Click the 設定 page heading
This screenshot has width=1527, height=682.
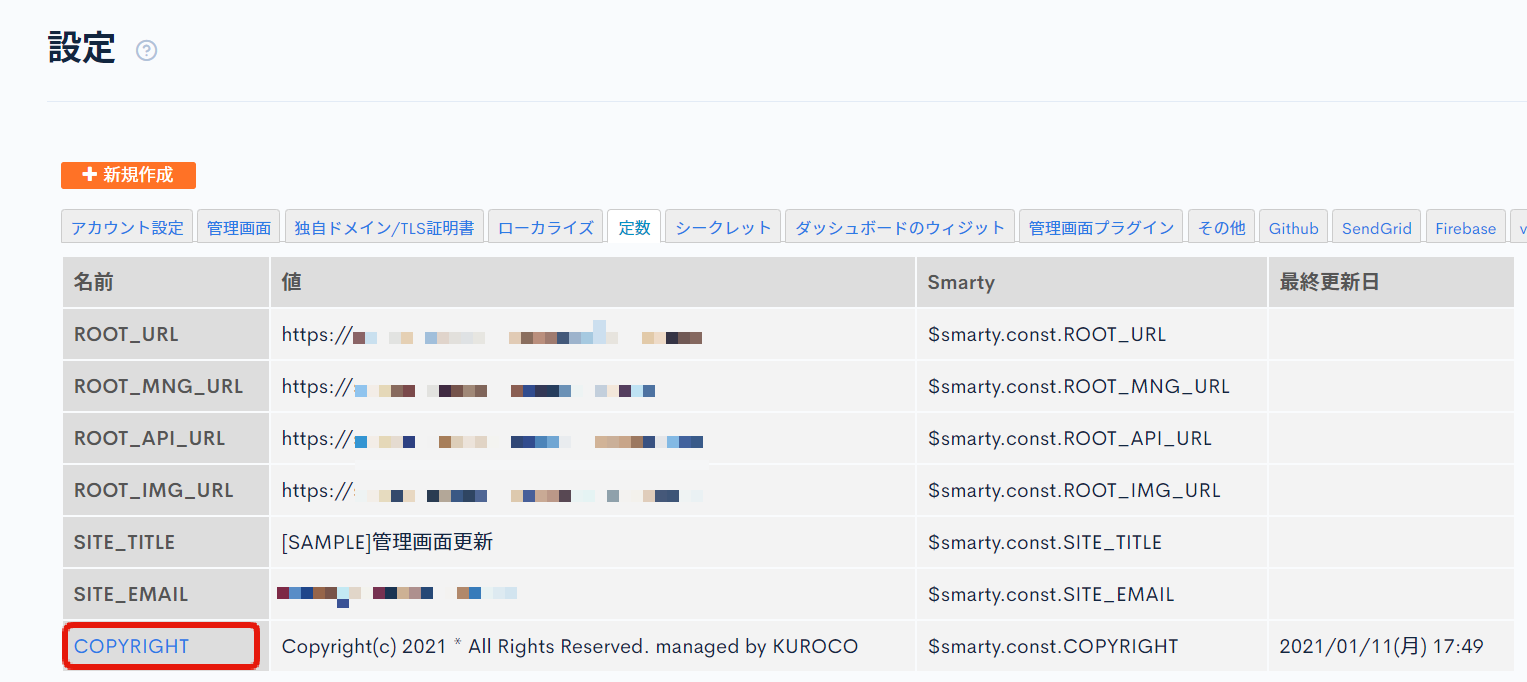pyautogui.click(x=82, y=47)
